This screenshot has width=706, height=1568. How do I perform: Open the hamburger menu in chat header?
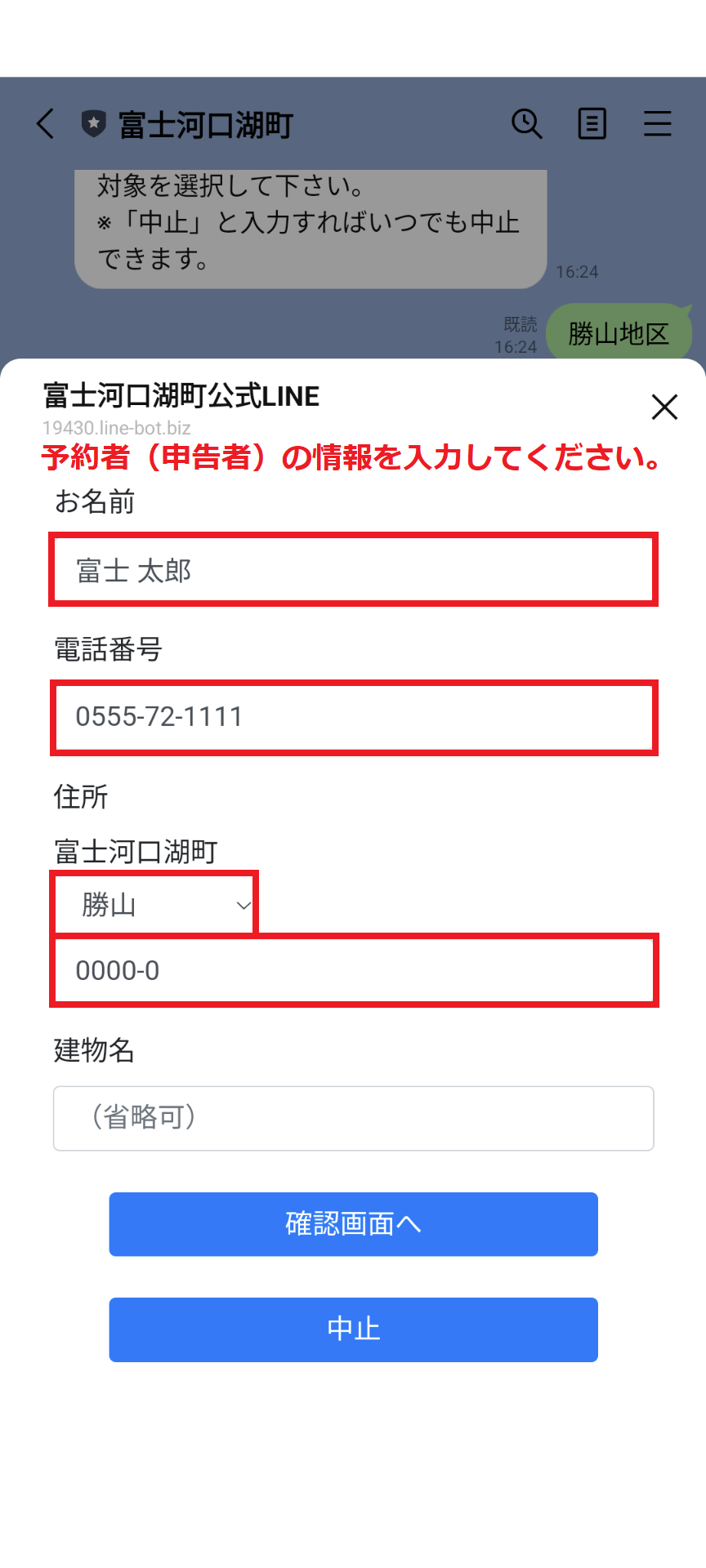657,124
